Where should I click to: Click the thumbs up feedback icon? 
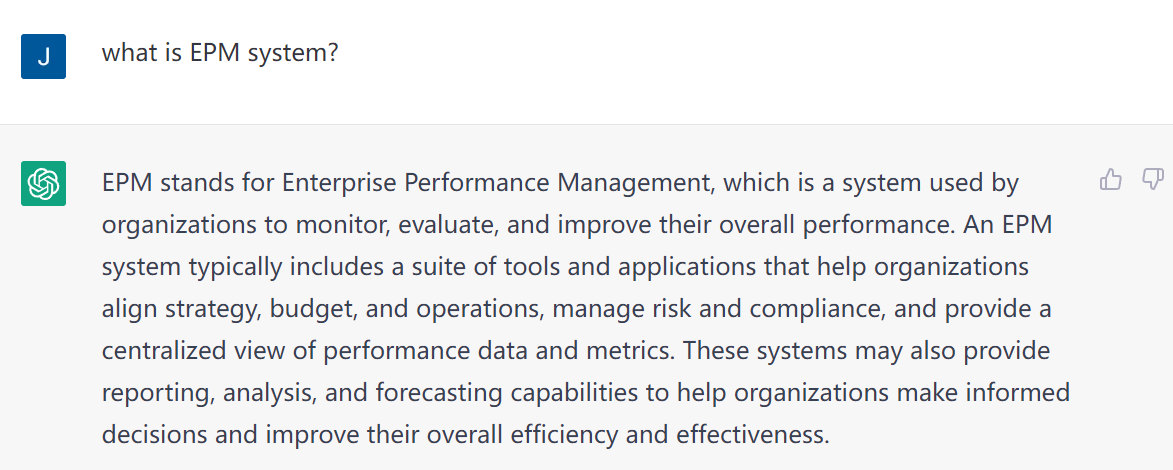click(1110, 180)
